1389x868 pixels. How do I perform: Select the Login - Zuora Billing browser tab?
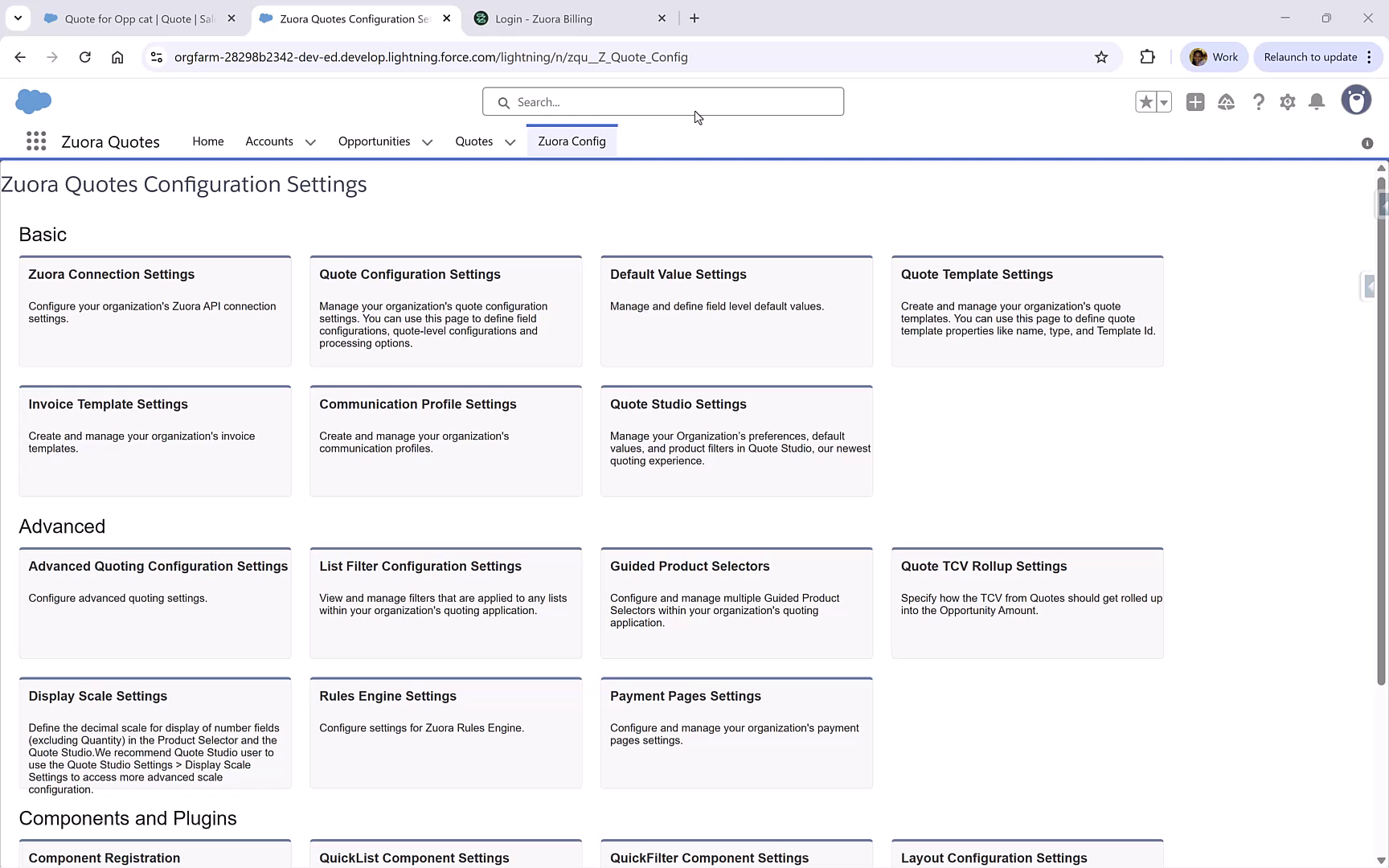pyautogui.click(x=543, y=18)
